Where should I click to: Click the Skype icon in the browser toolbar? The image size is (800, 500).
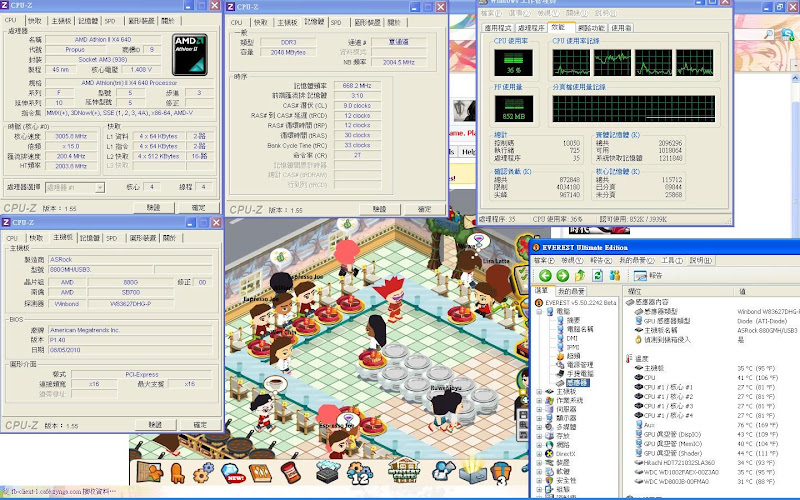787,34
